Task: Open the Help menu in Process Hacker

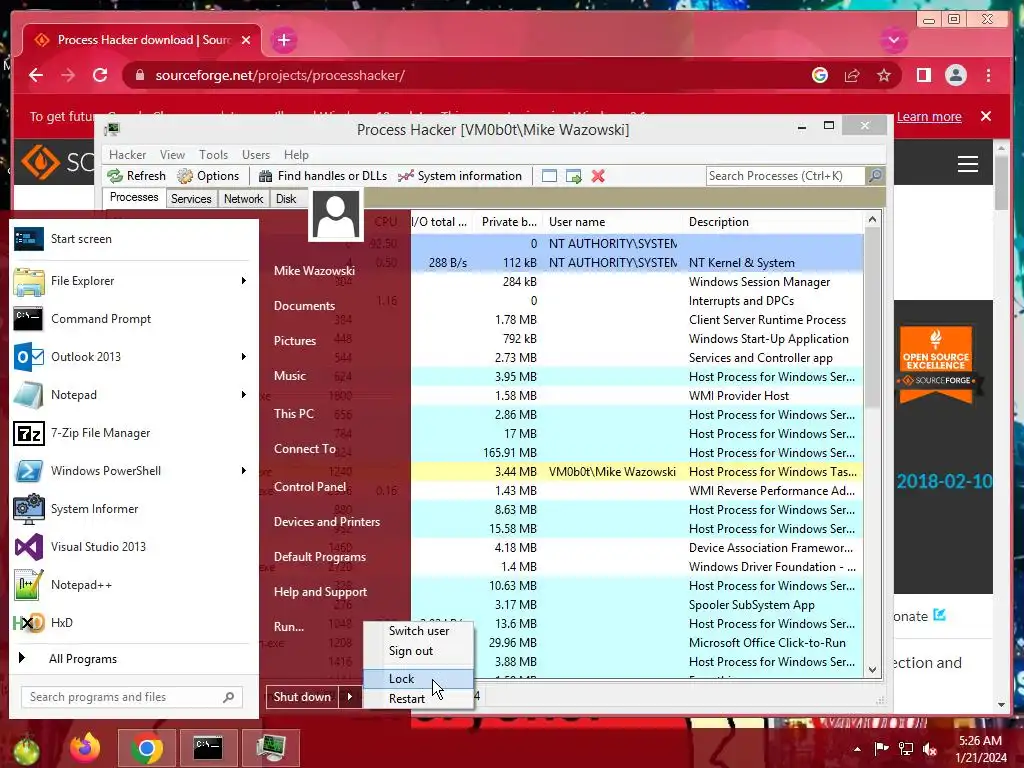Action: pyautogui.click(x=296, y=155)
